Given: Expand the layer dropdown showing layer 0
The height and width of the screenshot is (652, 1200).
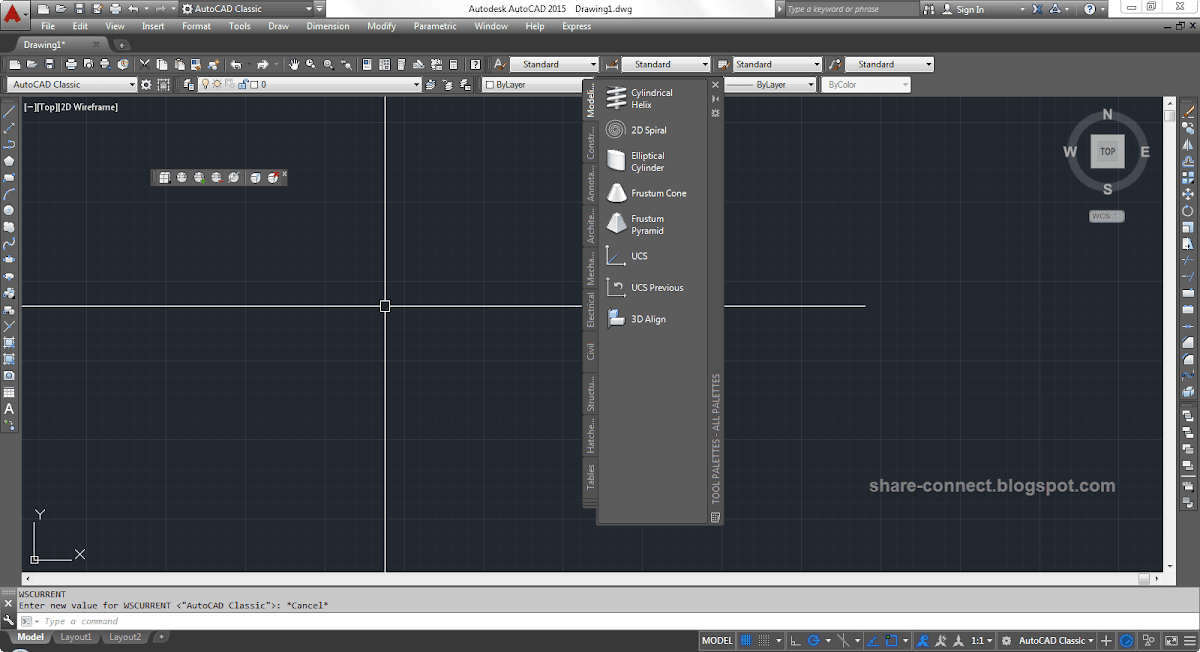Looking at the screenshot, I should pos(415,85).
